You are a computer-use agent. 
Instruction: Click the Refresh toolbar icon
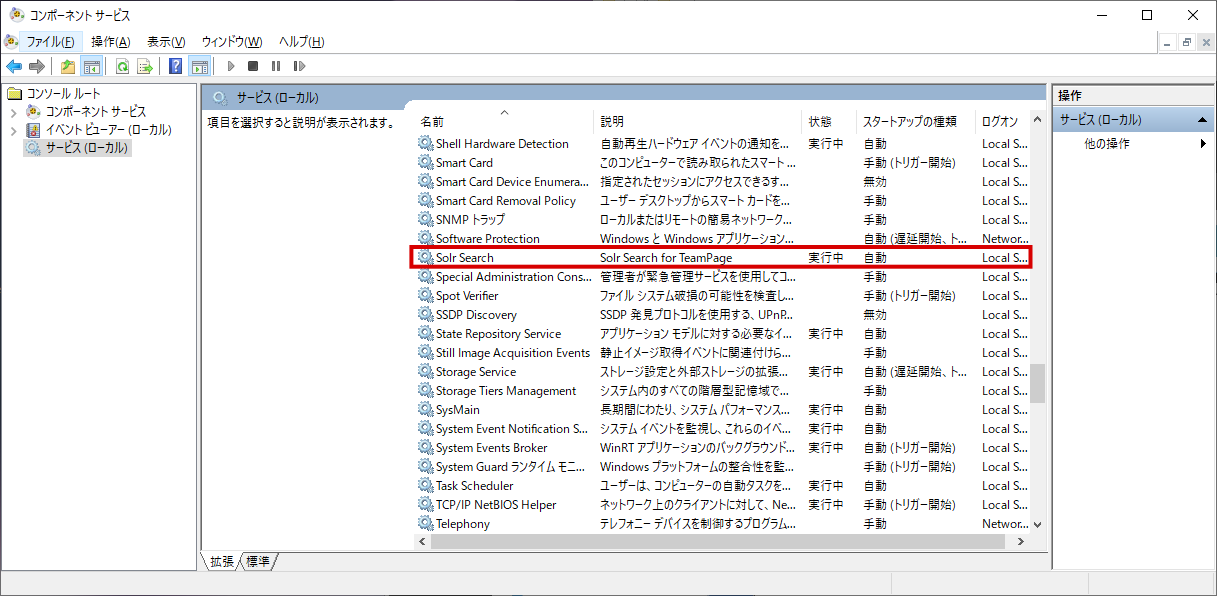click(122, 67)
